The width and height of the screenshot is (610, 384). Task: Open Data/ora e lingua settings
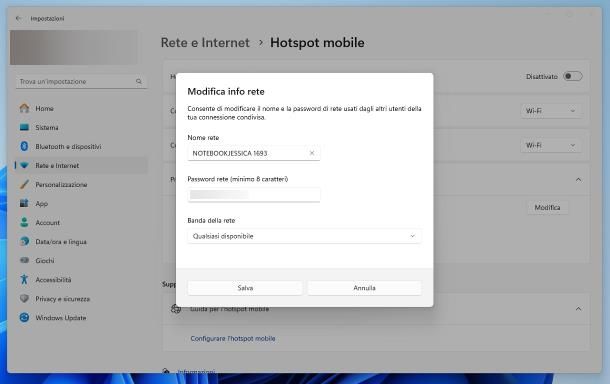pos(81,242)
